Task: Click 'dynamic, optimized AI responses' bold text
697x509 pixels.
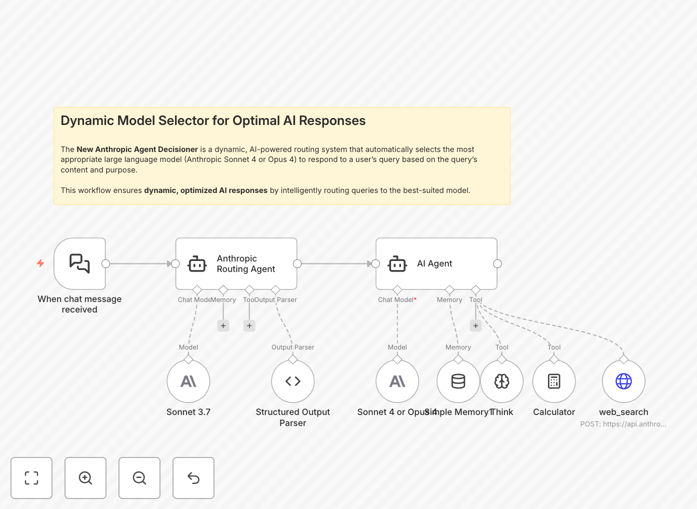Action: tap(206, 190)
